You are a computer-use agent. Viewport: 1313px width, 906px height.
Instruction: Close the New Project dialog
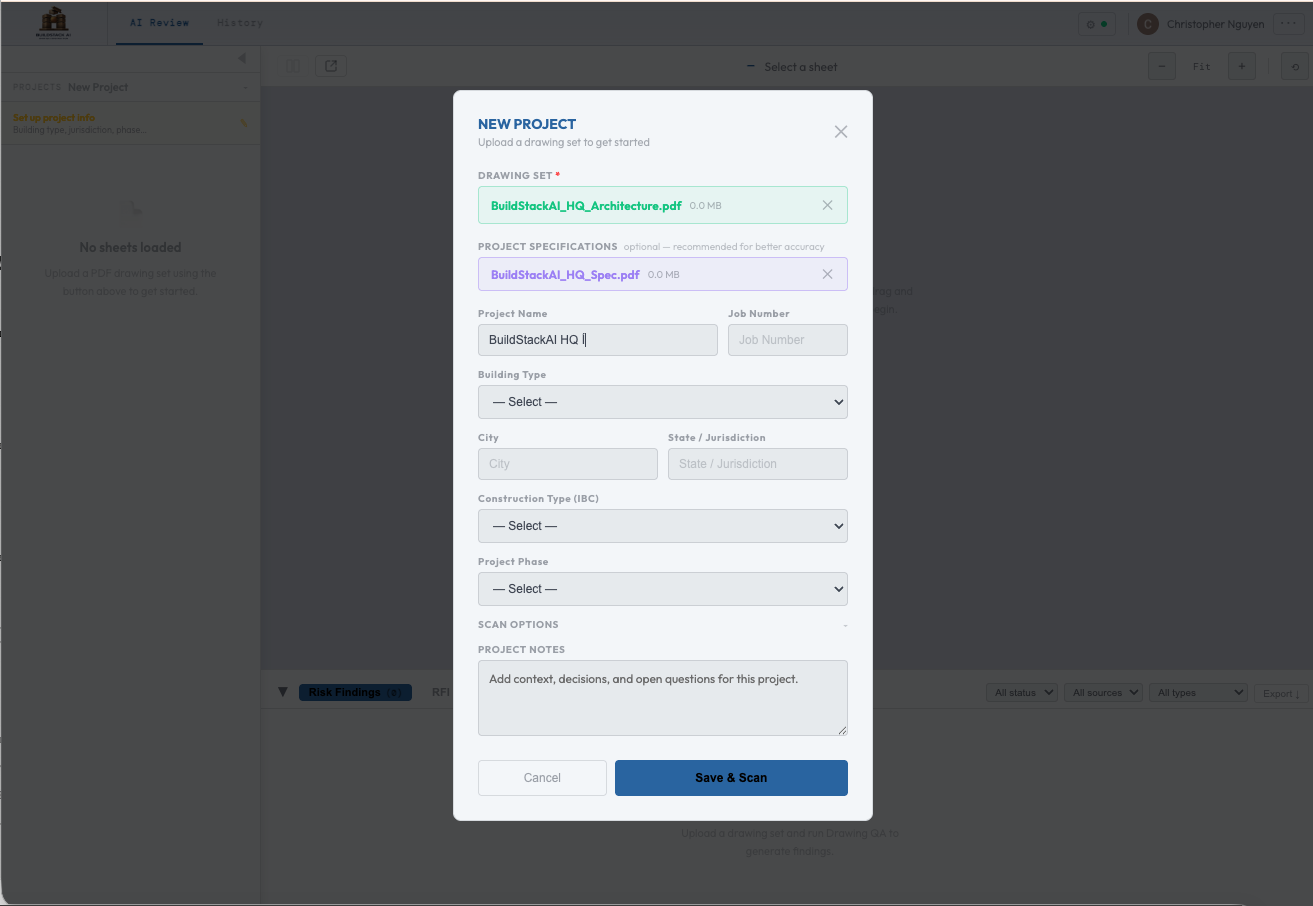tap(840, 132)
